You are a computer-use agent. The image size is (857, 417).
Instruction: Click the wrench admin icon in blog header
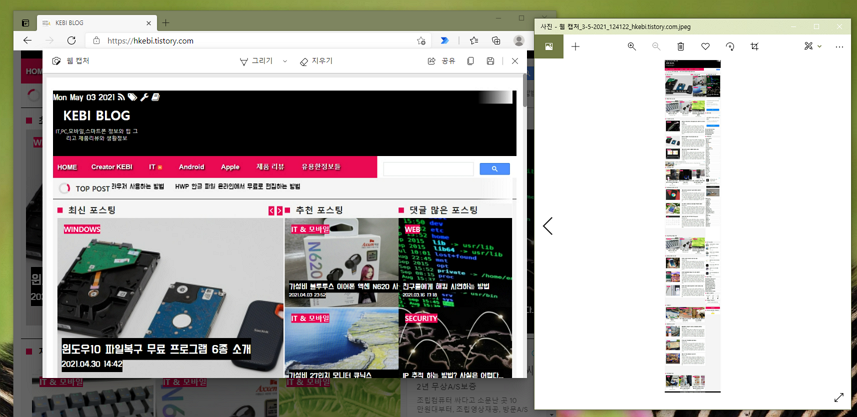pos(144,97)
